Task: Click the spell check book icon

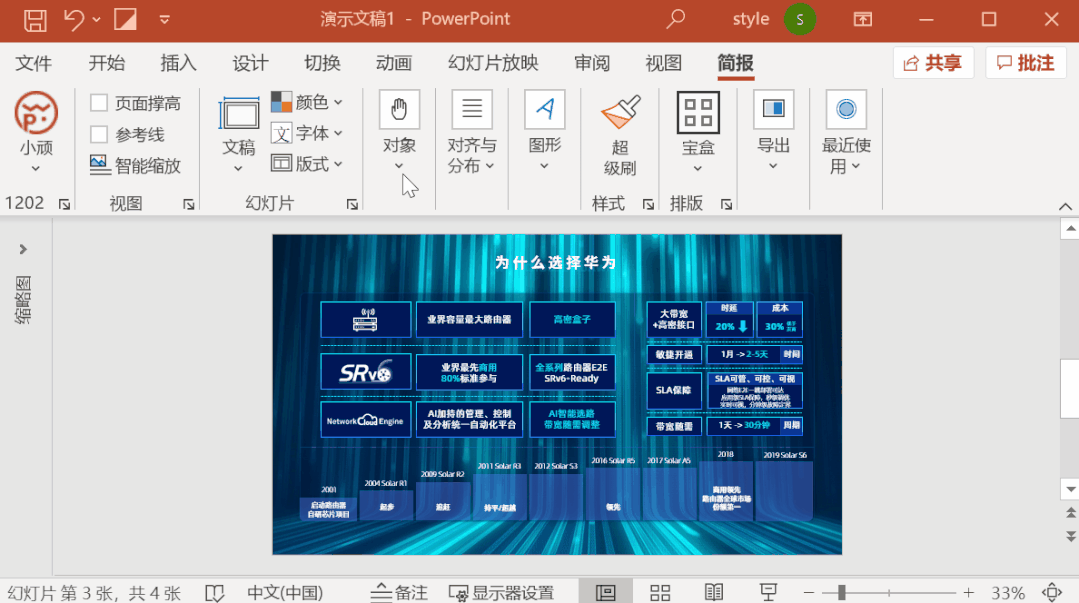Action: pyautogui.click(x=215, y=593)
